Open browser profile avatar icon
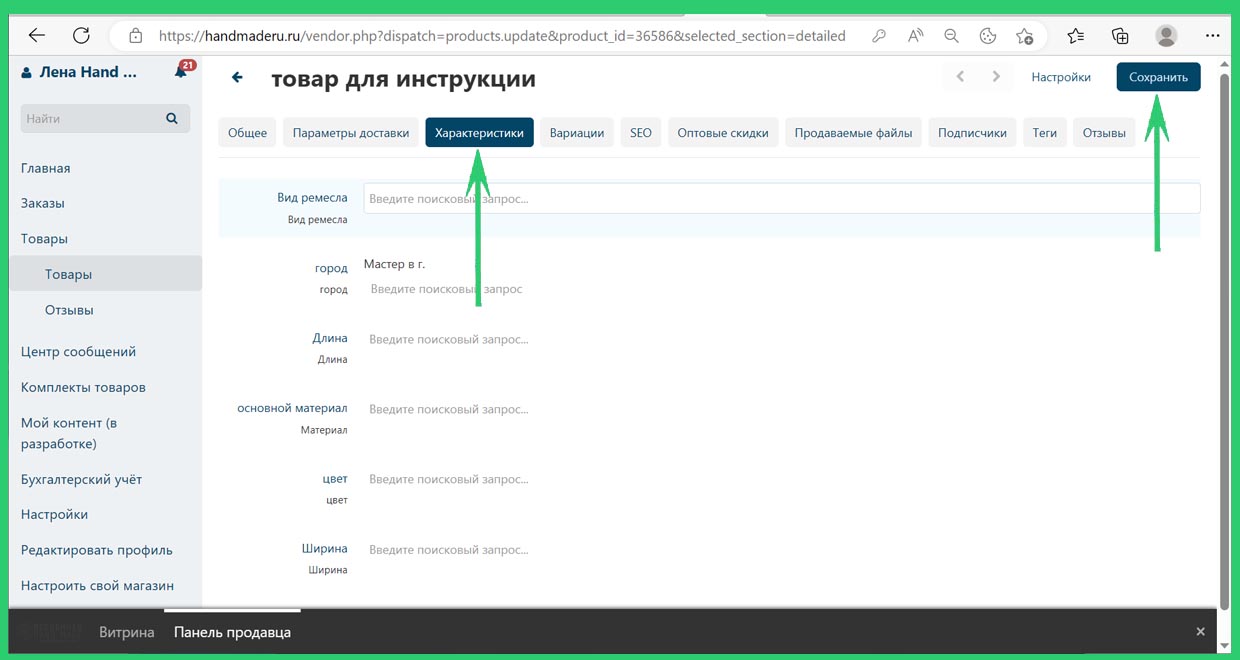Image resolution: width=1240 pixels, height=660 pixels. click(1166, 36)
